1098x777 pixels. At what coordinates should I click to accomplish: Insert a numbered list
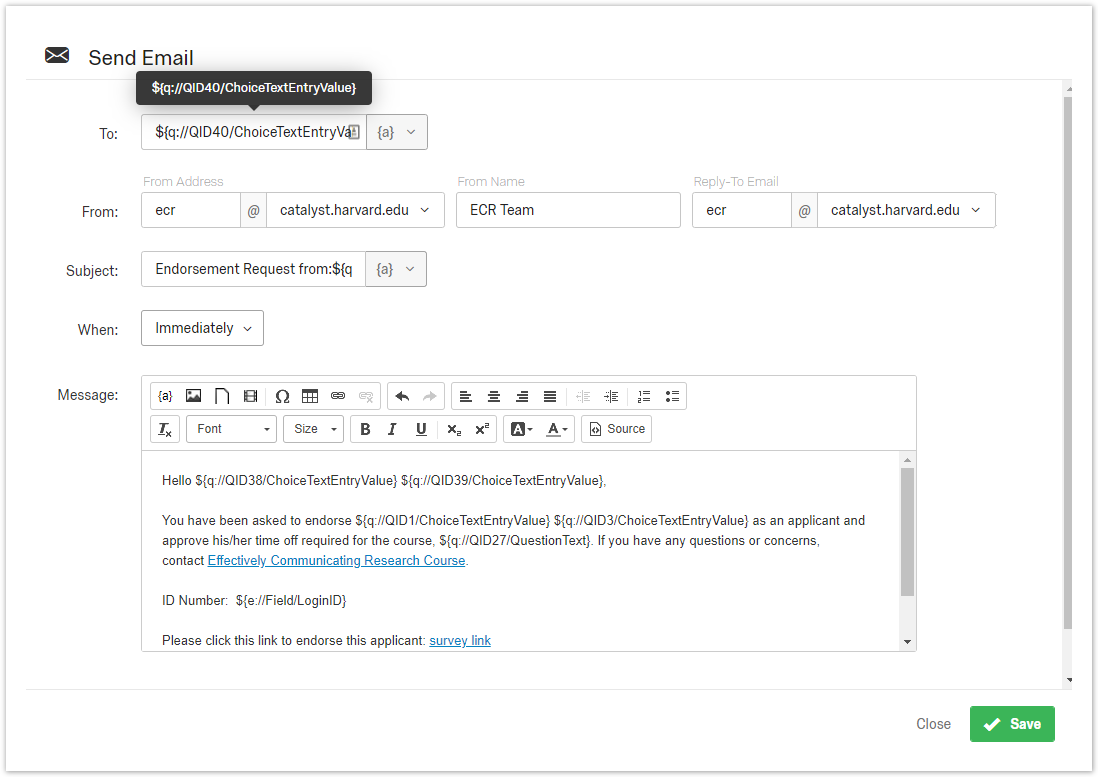(x=644, y=397)
